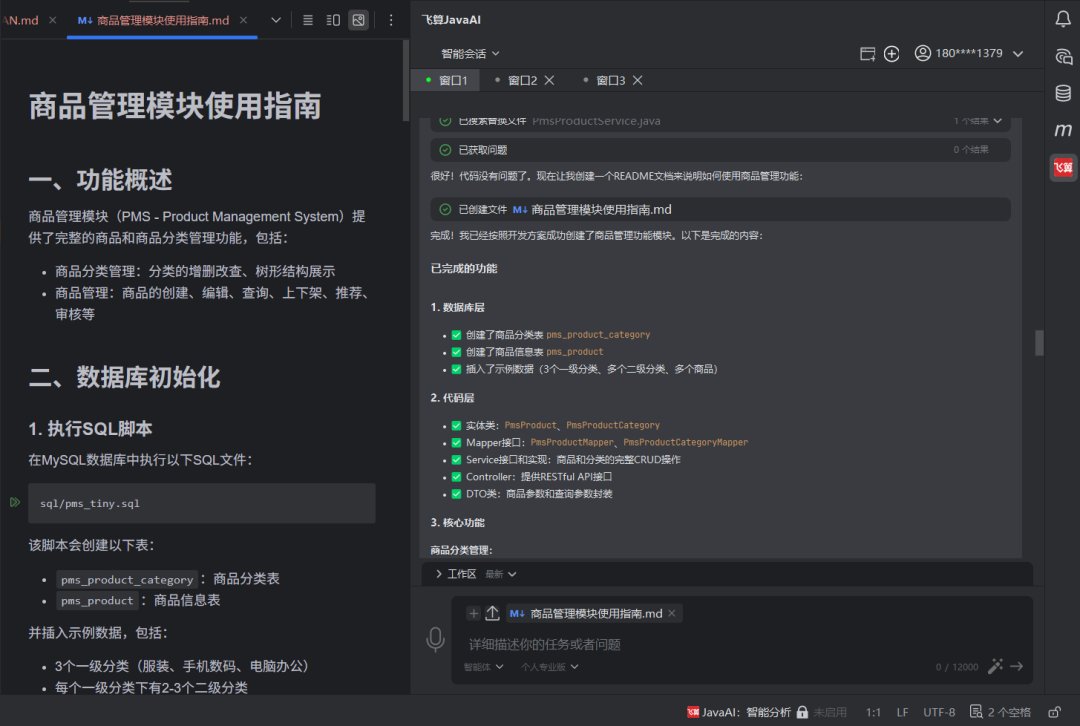Click the upload file icon

click(492, 613)
